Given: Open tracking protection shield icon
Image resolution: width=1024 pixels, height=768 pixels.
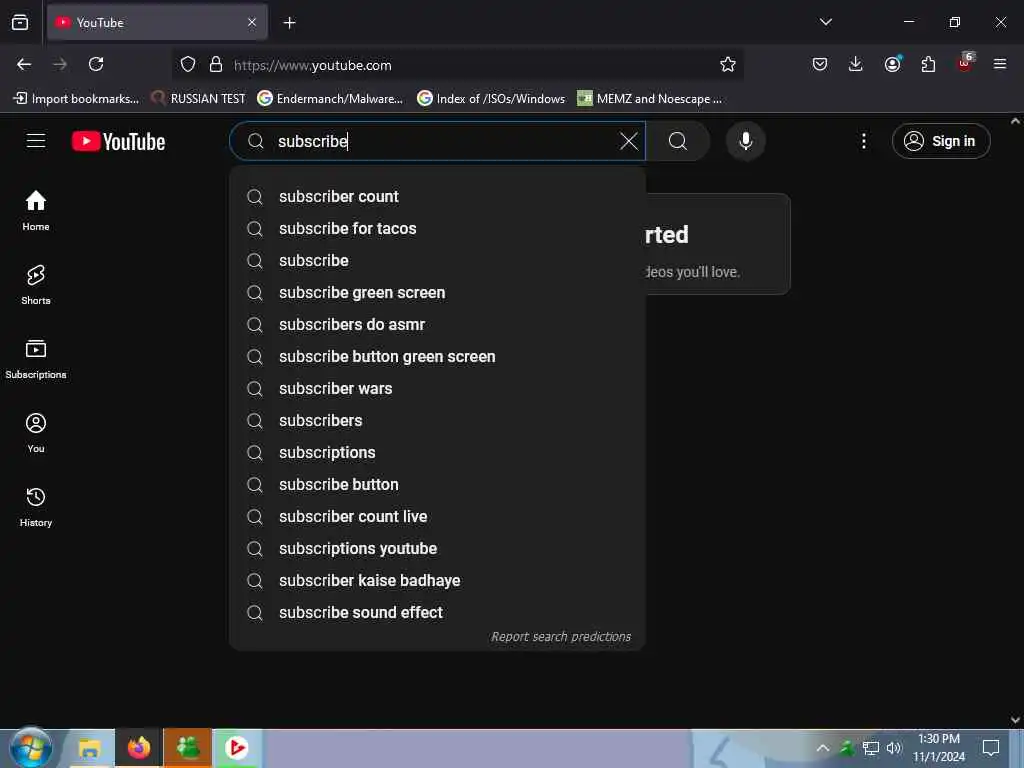Looking at the screenshot, I should click(188, 65).
